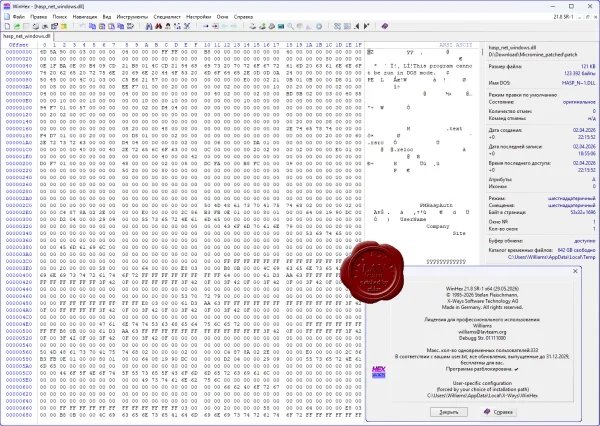This screenshot has width=600, height=426.
Task: Open the Навигация menu
Action: [85, 17]
